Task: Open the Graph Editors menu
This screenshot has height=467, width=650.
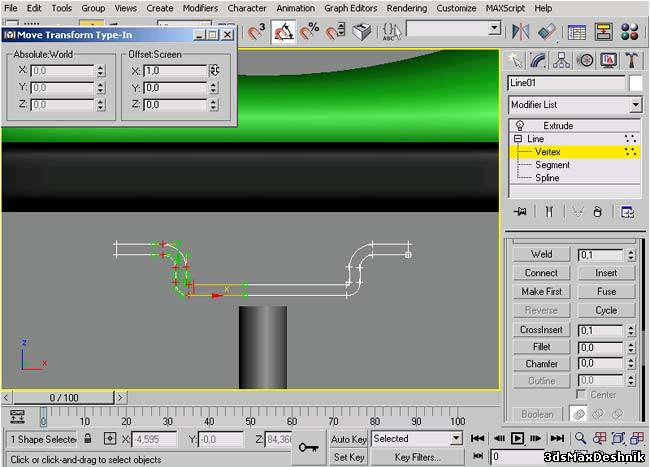Action: click(351, 8)
